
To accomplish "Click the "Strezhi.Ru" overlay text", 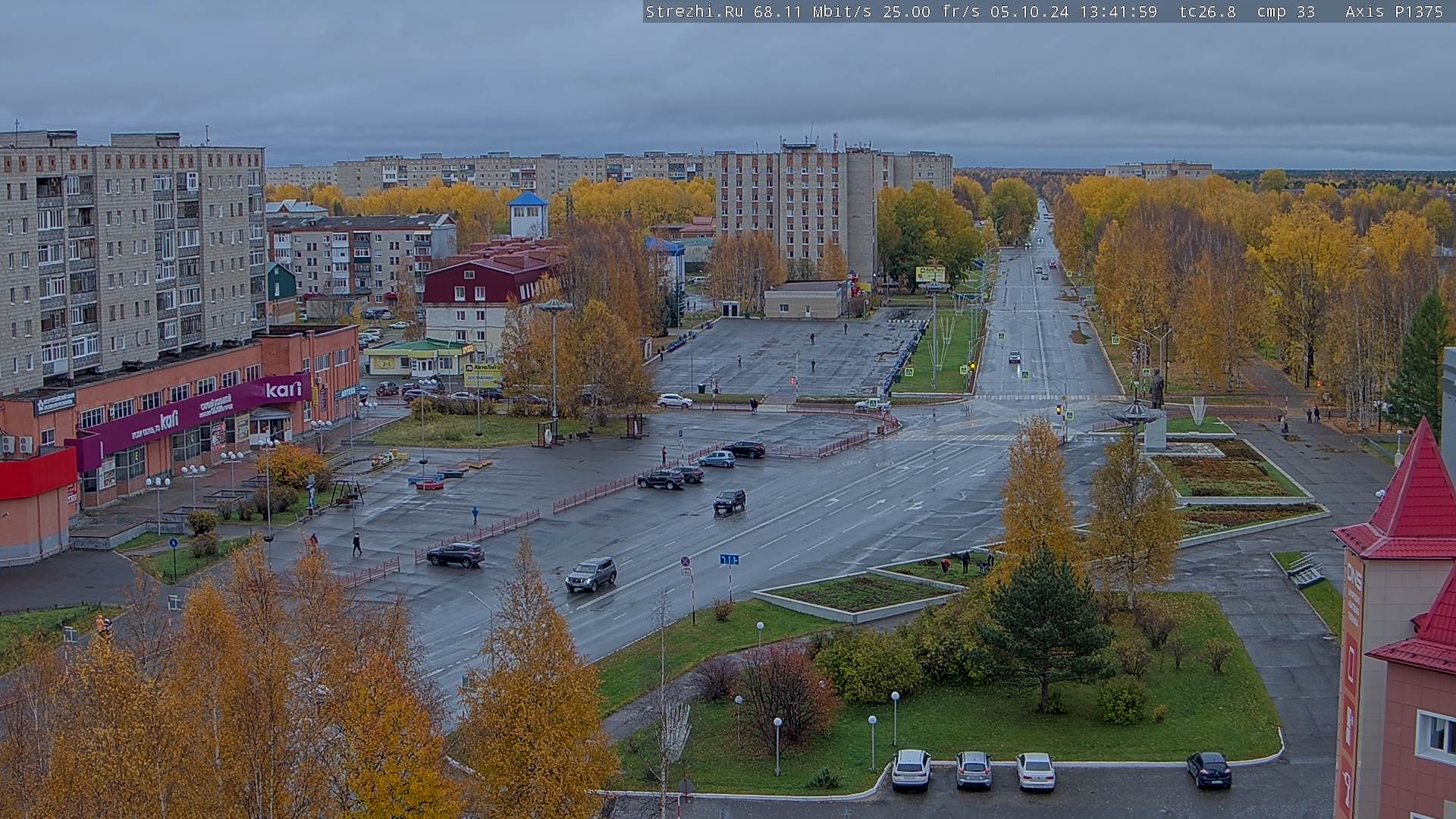I will [695, 11].
